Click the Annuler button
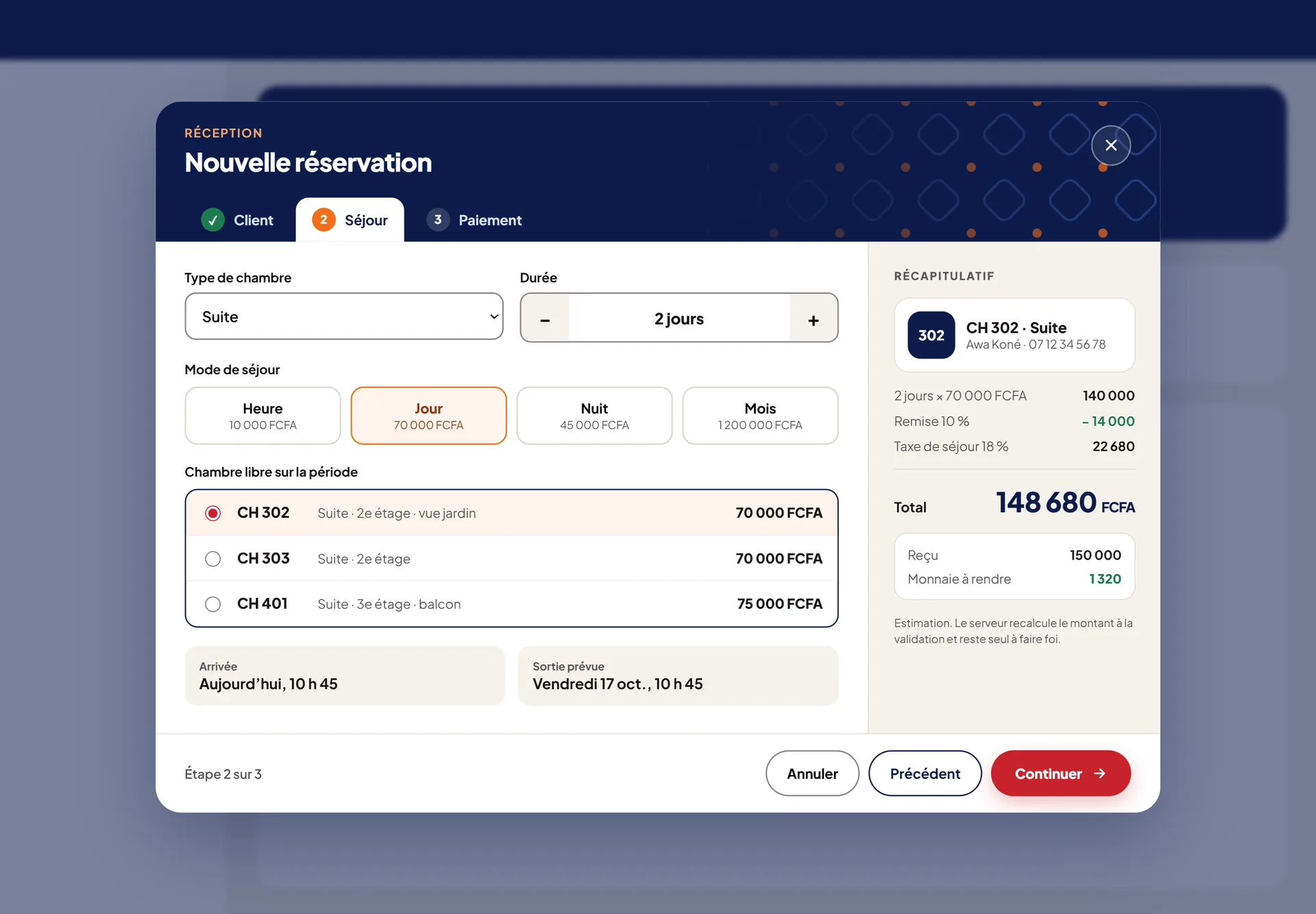 click(812, 773)
